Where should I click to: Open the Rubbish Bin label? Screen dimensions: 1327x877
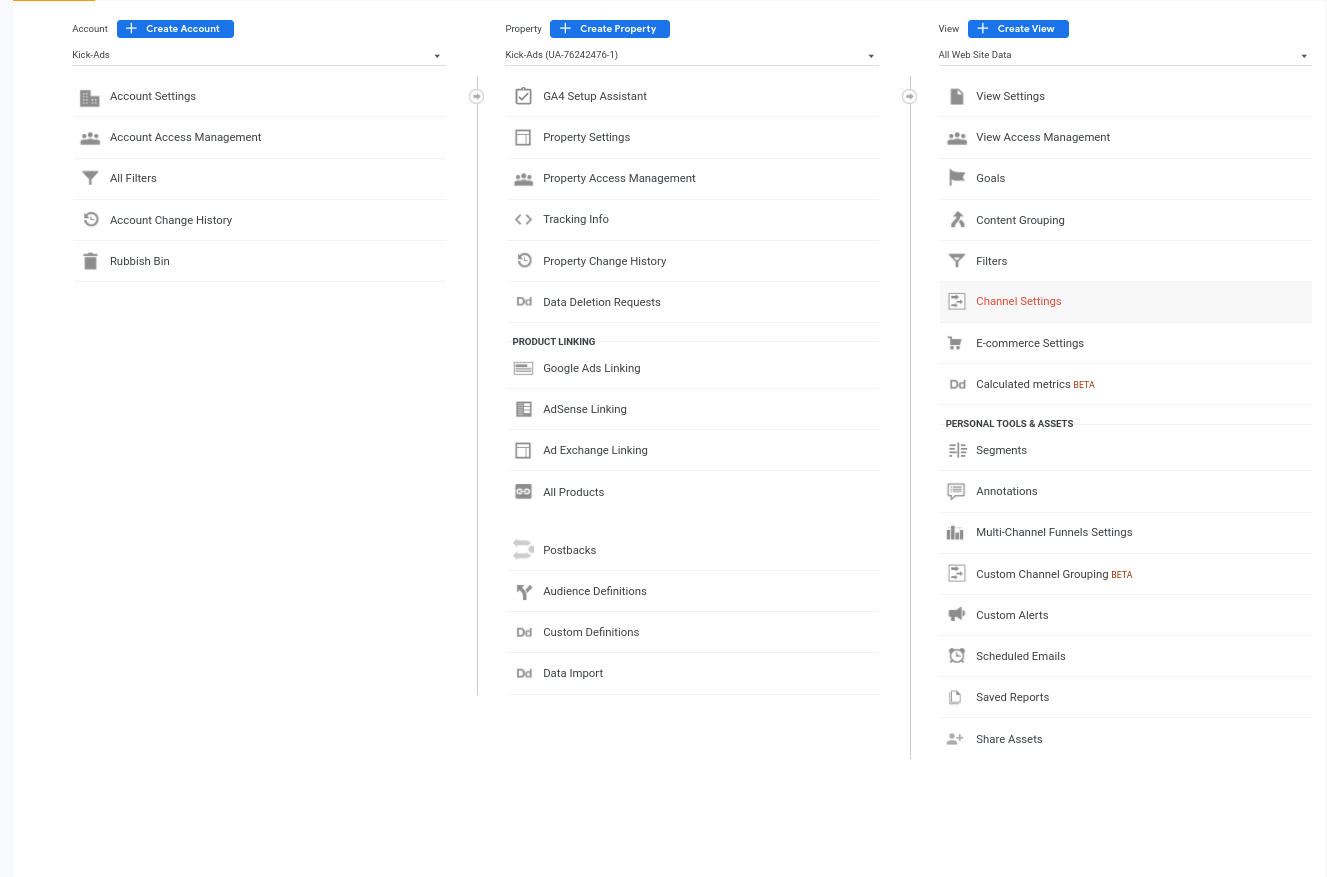click(x=140, y=261)
